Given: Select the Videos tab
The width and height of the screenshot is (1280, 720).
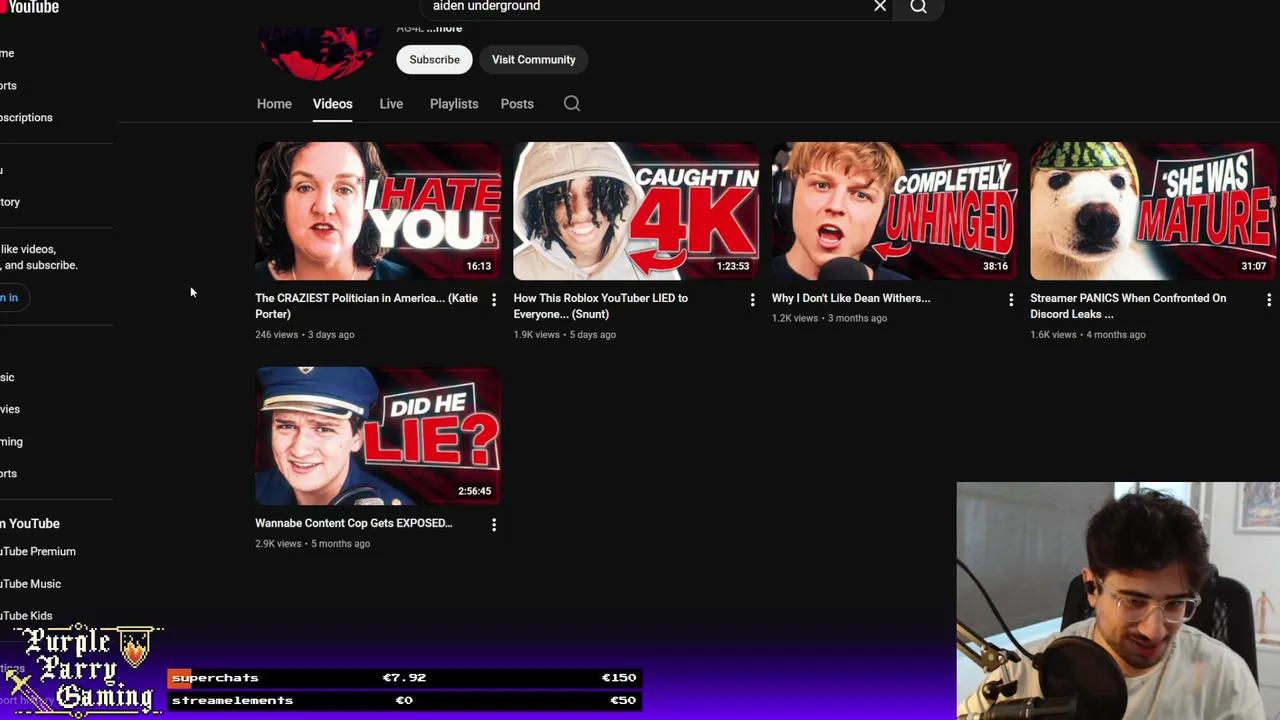Looking at the screenshot, I should (332, 104).
